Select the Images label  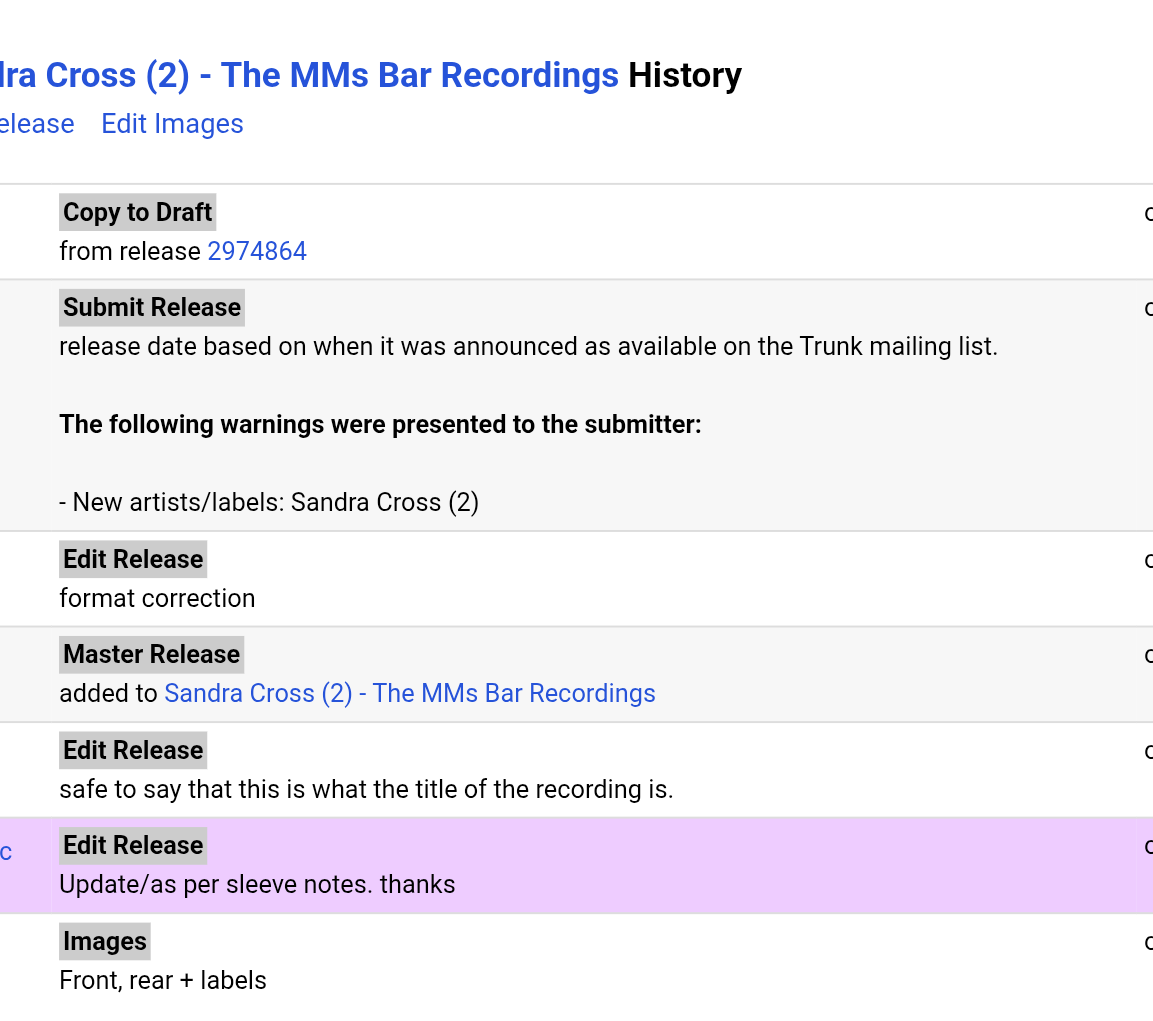point(105,941)
